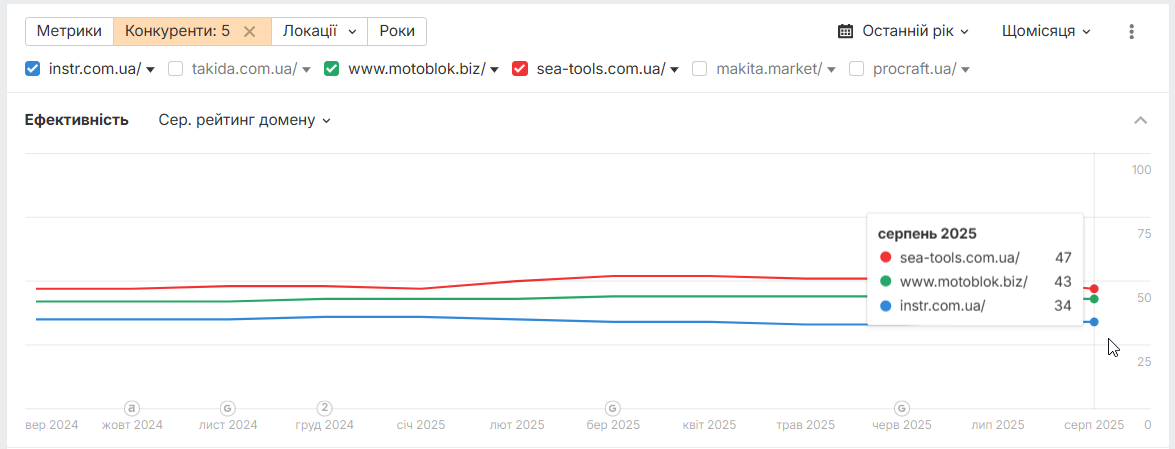Viewport: 1175px width, 449px height.
Task: Click the calendar icon beside Останній рік
Action: [846, 31]
